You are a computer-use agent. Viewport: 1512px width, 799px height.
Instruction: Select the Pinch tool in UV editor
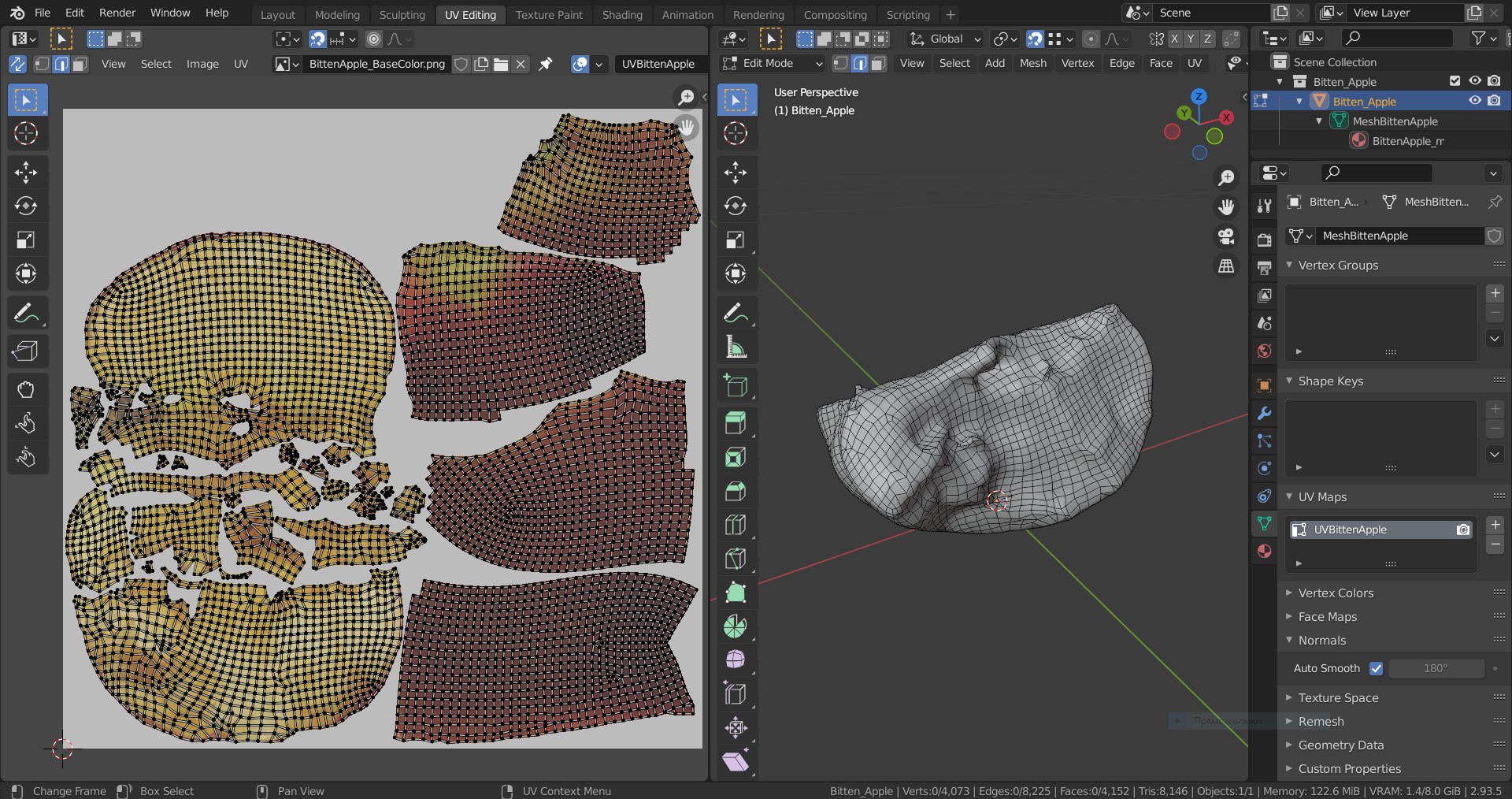(x=26, y=457)
